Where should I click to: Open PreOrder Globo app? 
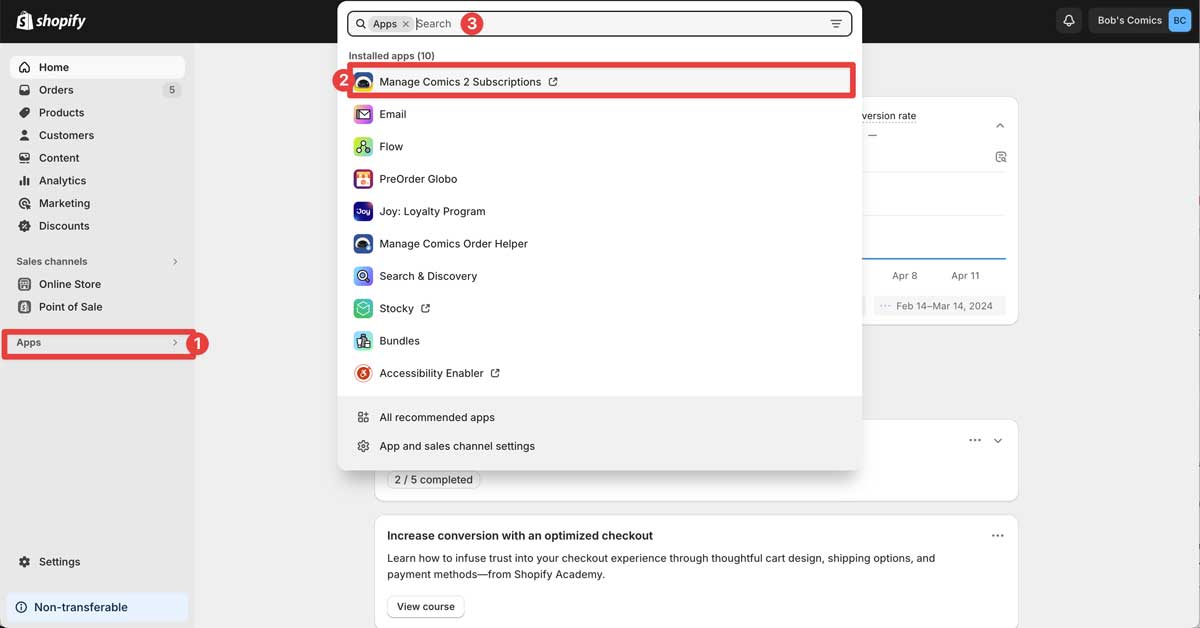(600, 179)
